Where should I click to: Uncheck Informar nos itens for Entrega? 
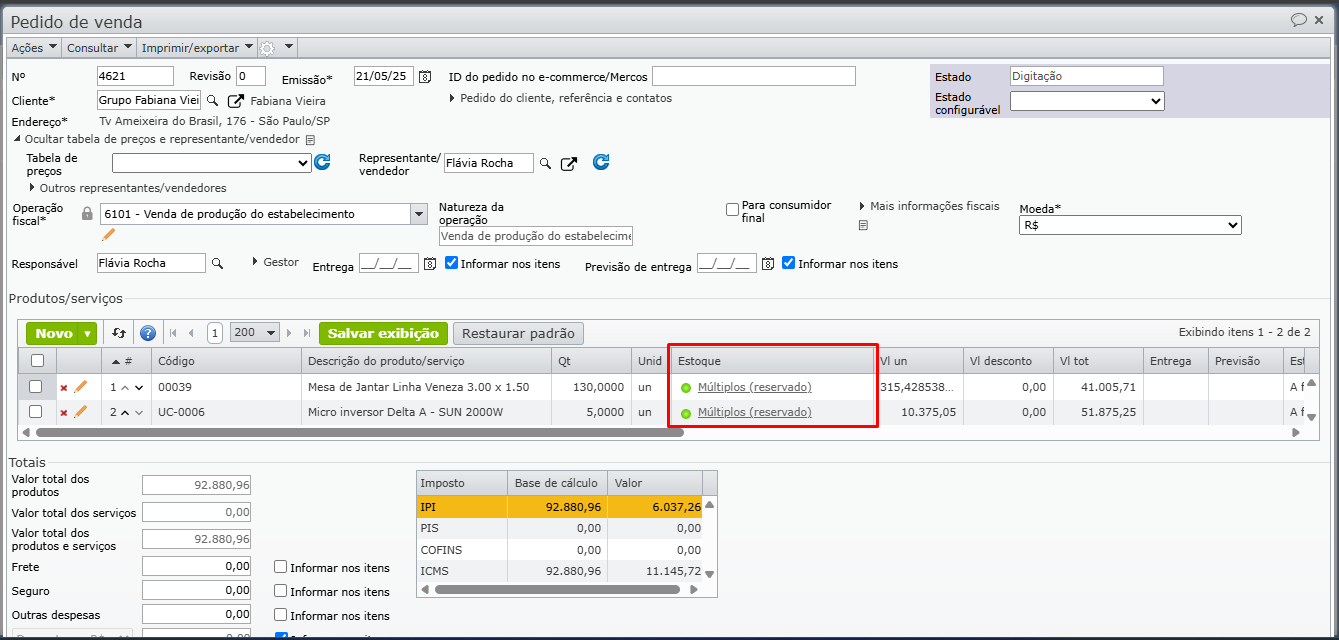pos(451,263)
